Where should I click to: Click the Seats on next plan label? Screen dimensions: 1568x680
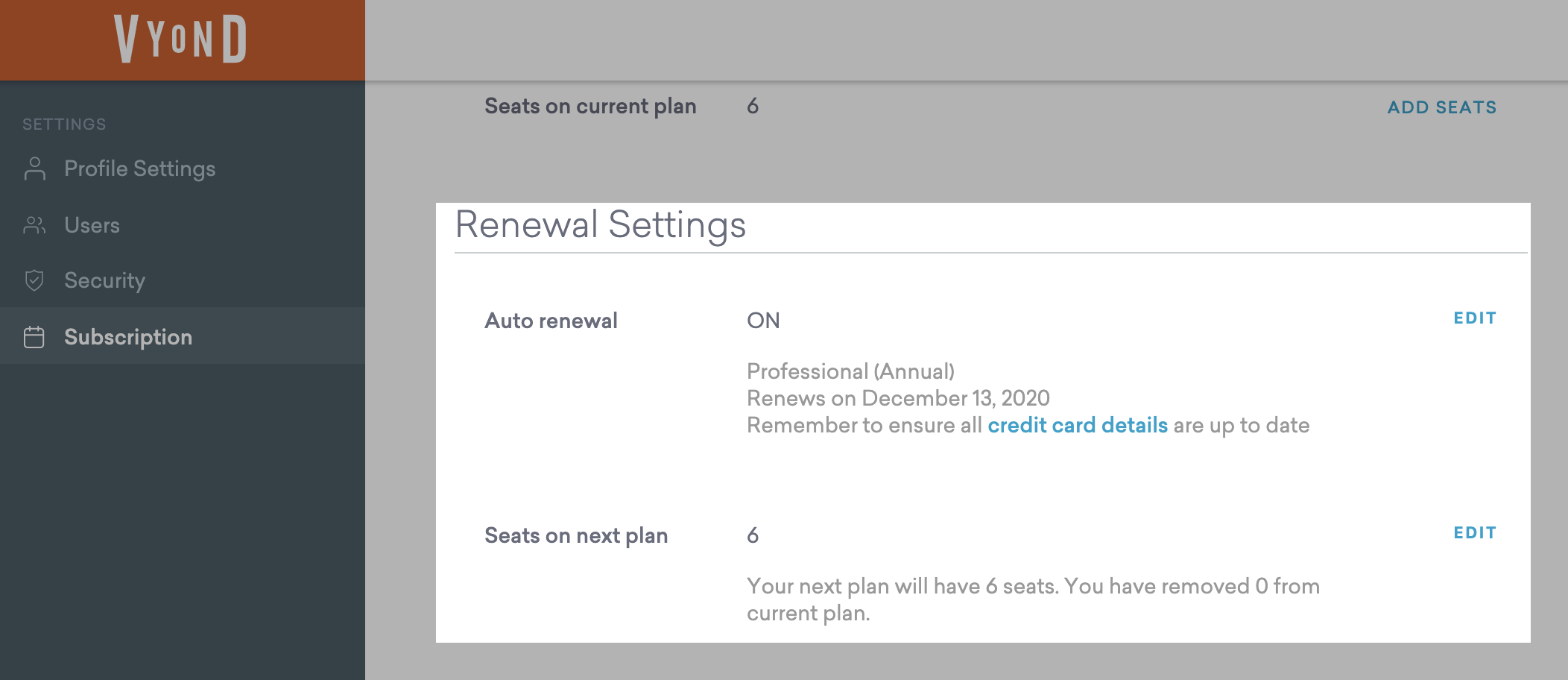coord(576,535)
